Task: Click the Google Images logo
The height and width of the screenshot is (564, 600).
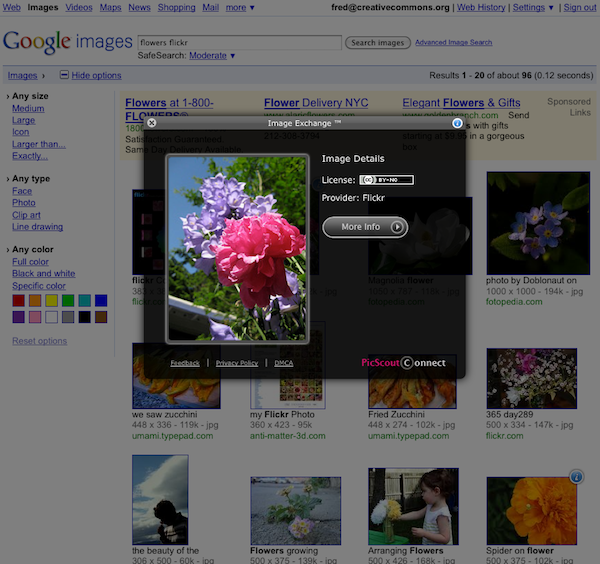Action: [67, 43]
